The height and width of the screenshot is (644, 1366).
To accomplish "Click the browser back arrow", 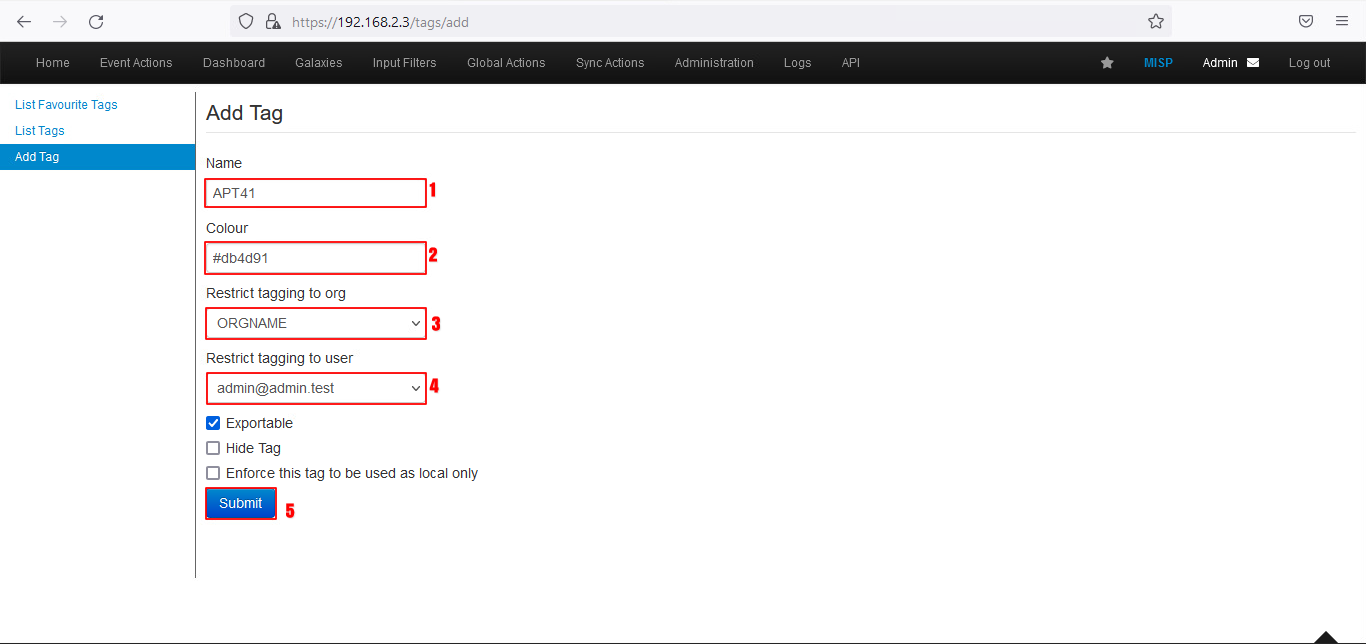I will (x=24, y=21).
